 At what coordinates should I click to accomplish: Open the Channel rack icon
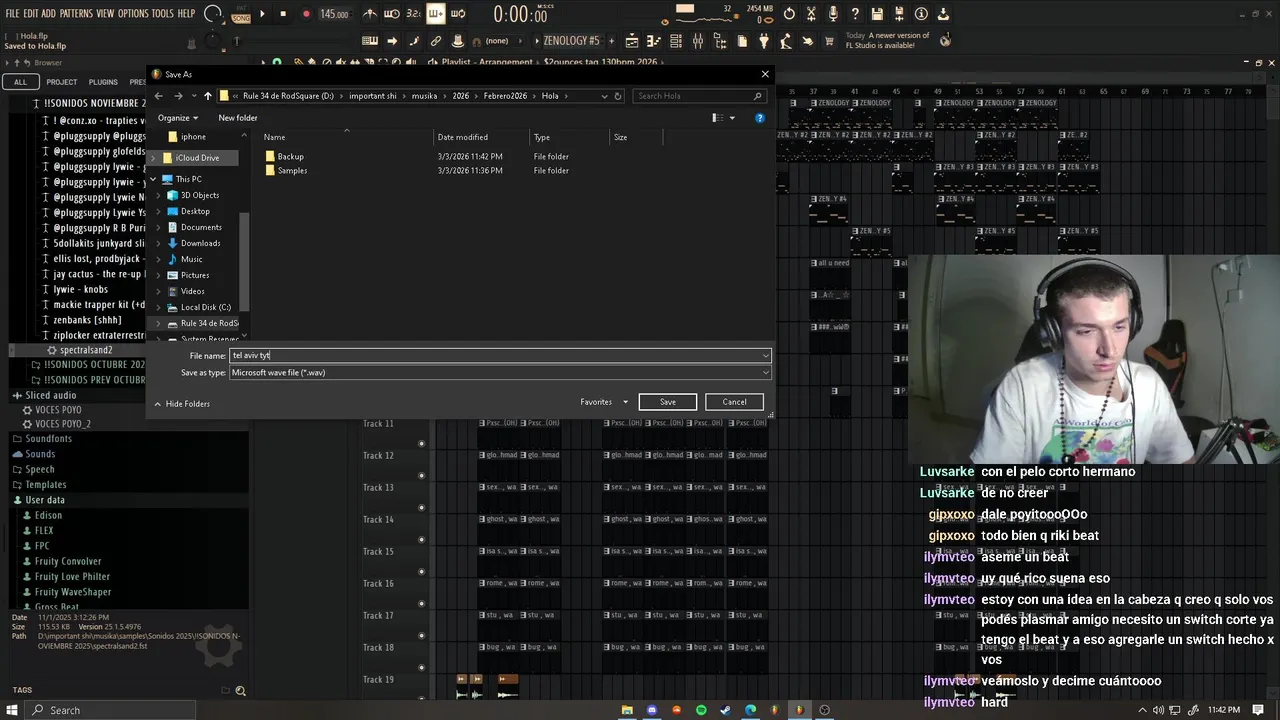[x=676, y=41]
